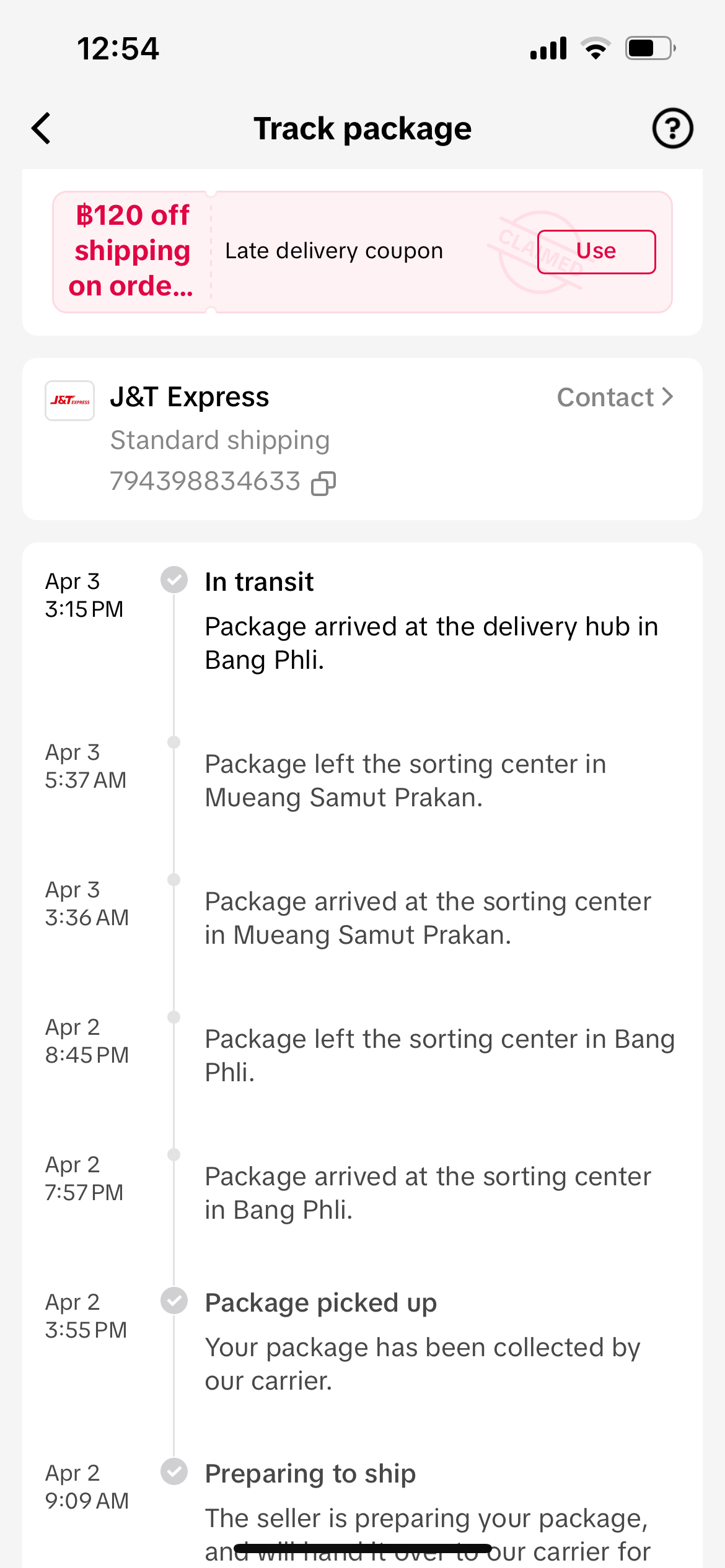Tap the Preparing to ship checkmark icon
This screenshot has height=1568, width=725.
click(x=174, y=1471)
